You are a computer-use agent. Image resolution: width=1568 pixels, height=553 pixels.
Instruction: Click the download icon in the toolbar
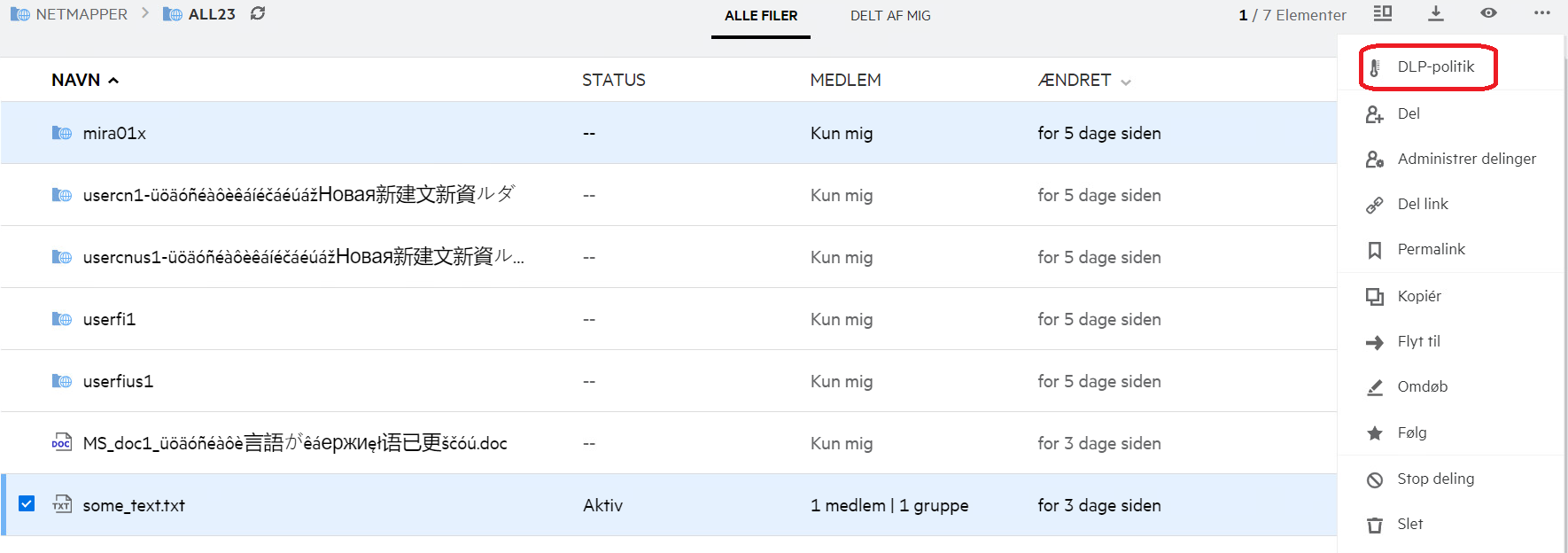coord(1436,13)
